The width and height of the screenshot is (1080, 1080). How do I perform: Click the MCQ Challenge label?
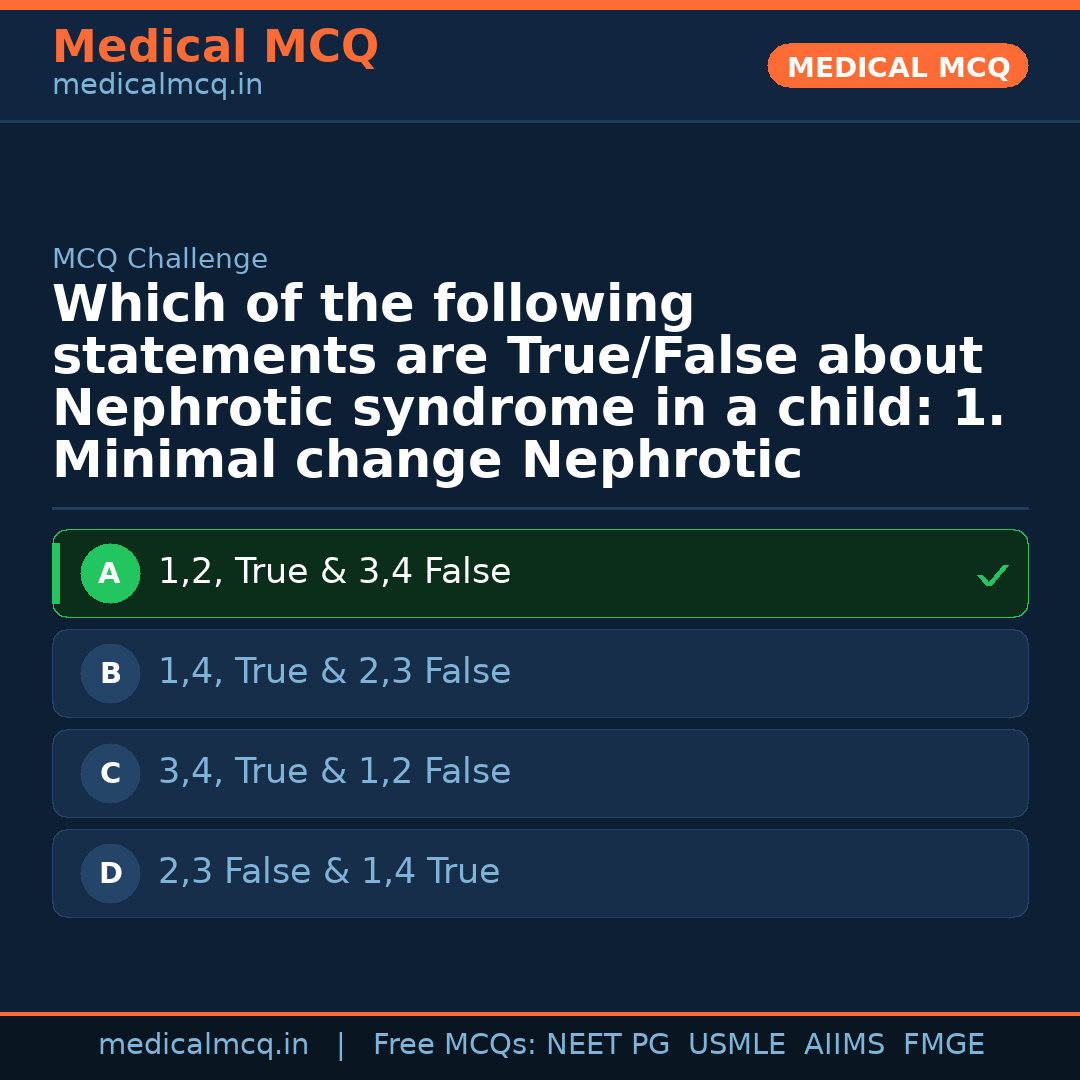pyautogui.click(x=160, y=260)
